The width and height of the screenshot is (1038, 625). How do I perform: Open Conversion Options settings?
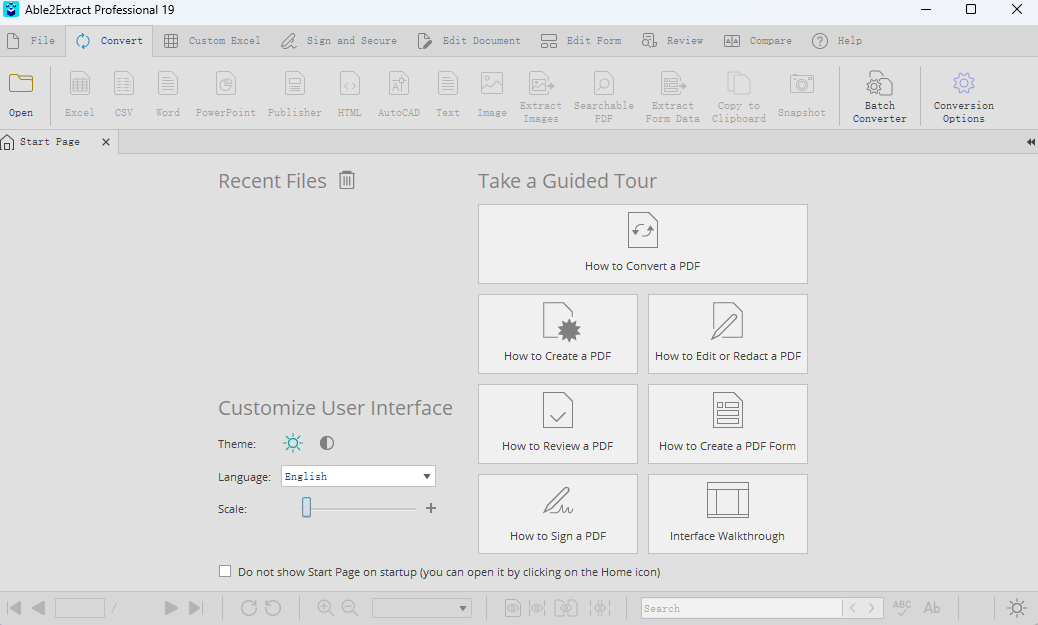963,97
